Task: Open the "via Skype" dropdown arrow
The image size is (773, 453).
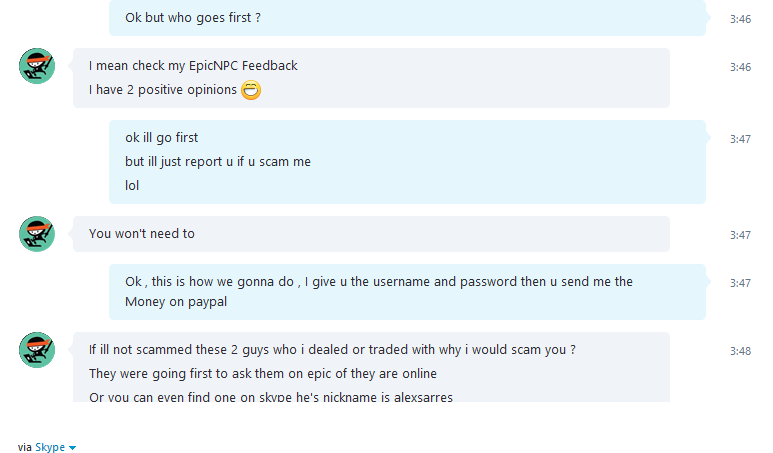Action: pos(72,448)
